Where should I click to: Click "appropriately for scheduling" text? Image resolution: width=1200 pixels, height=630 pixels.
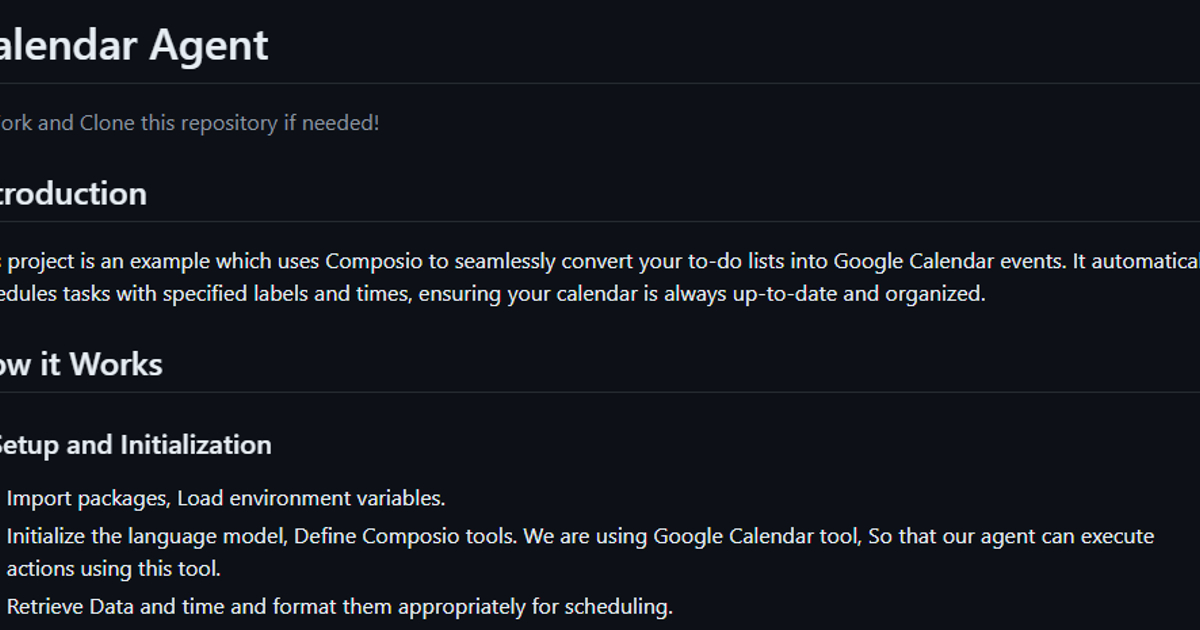535,606
